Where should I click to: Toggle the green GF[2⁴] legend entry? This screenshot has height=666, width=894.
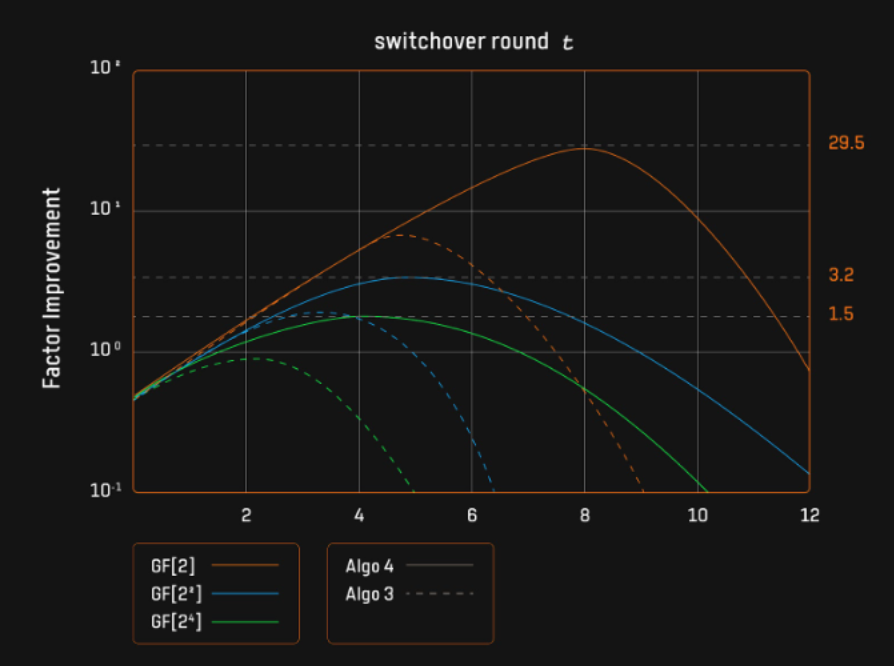(171, 622)
